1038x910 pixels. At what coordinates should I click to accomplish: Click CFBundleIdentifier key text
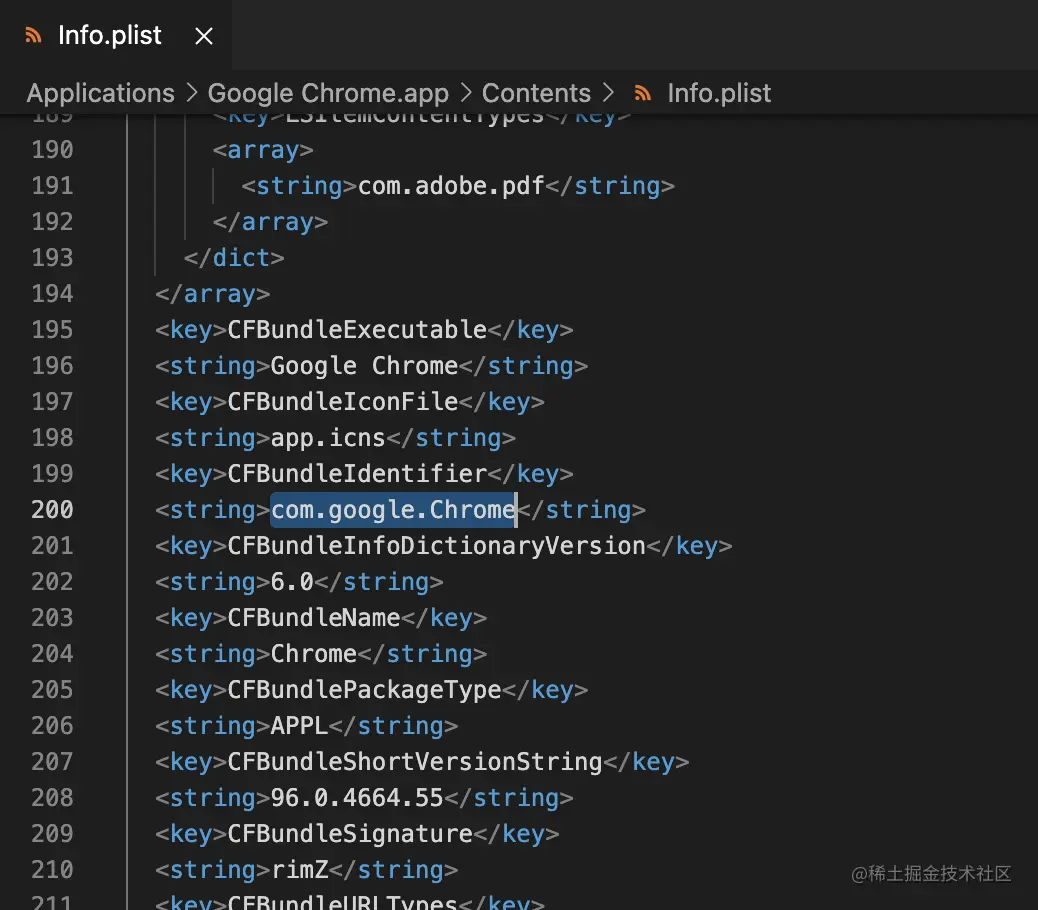point(357,475)
